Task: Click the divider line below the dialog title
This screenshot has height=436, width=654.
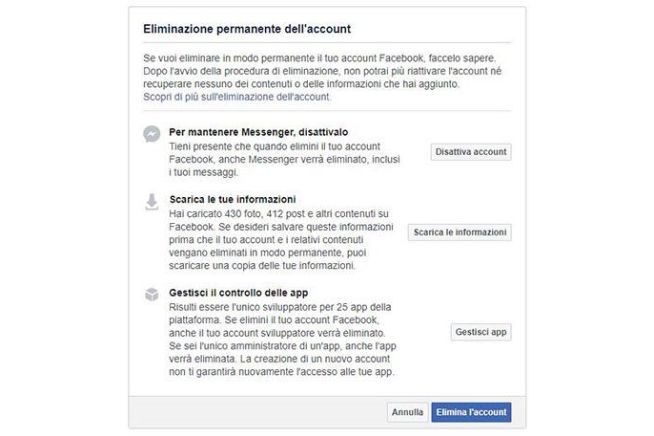Action: click(327, 43)
